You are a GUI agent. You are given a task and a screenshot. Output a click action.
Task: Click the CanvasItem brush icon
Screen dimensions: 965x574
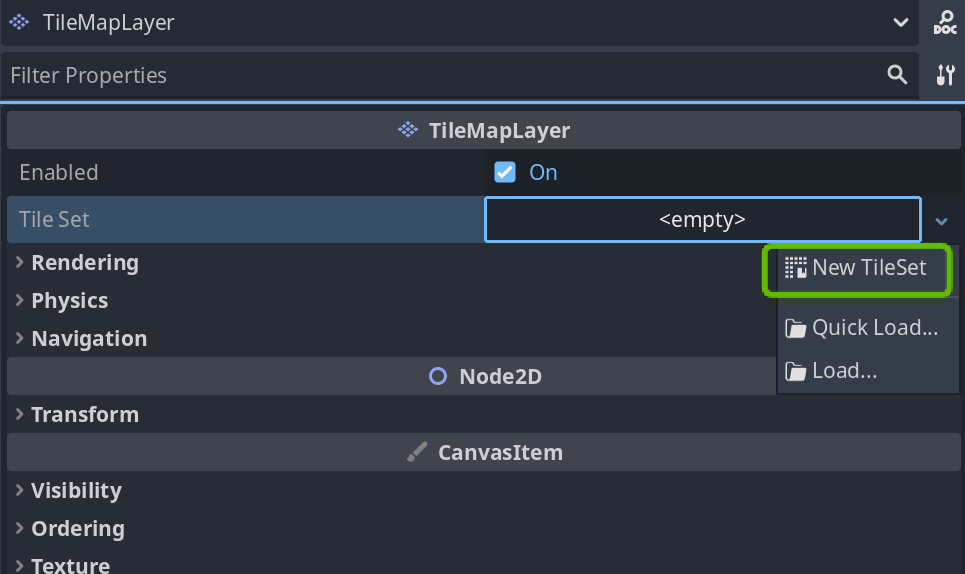click(x=417, y=453)
